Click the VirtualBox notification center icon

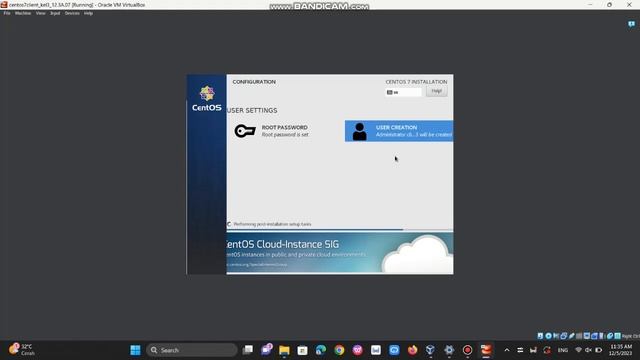tap(631, 24)
